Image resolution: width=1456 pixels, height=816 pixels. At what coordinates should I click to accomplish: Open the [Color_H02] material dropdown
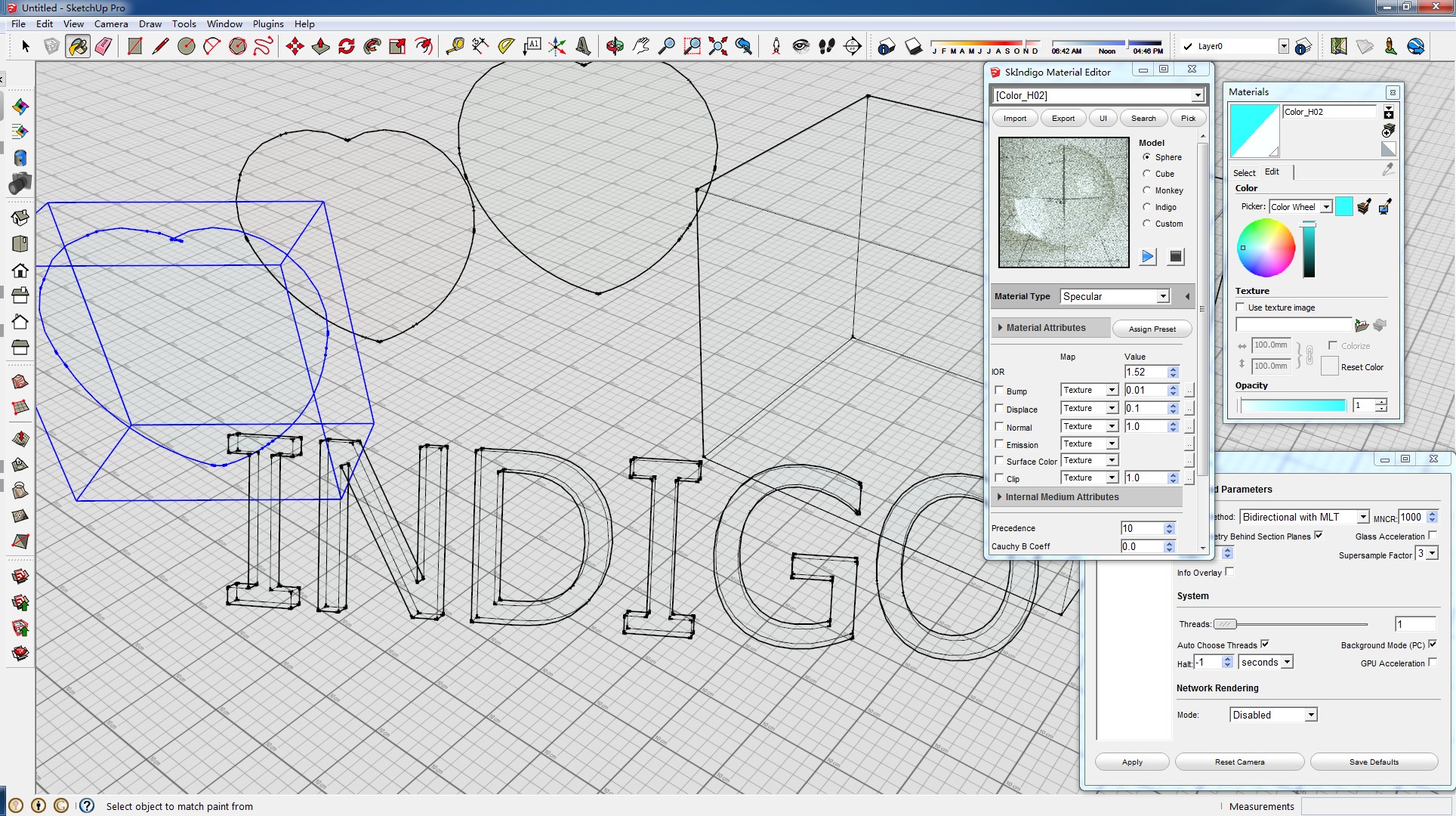coord(1098,95)
